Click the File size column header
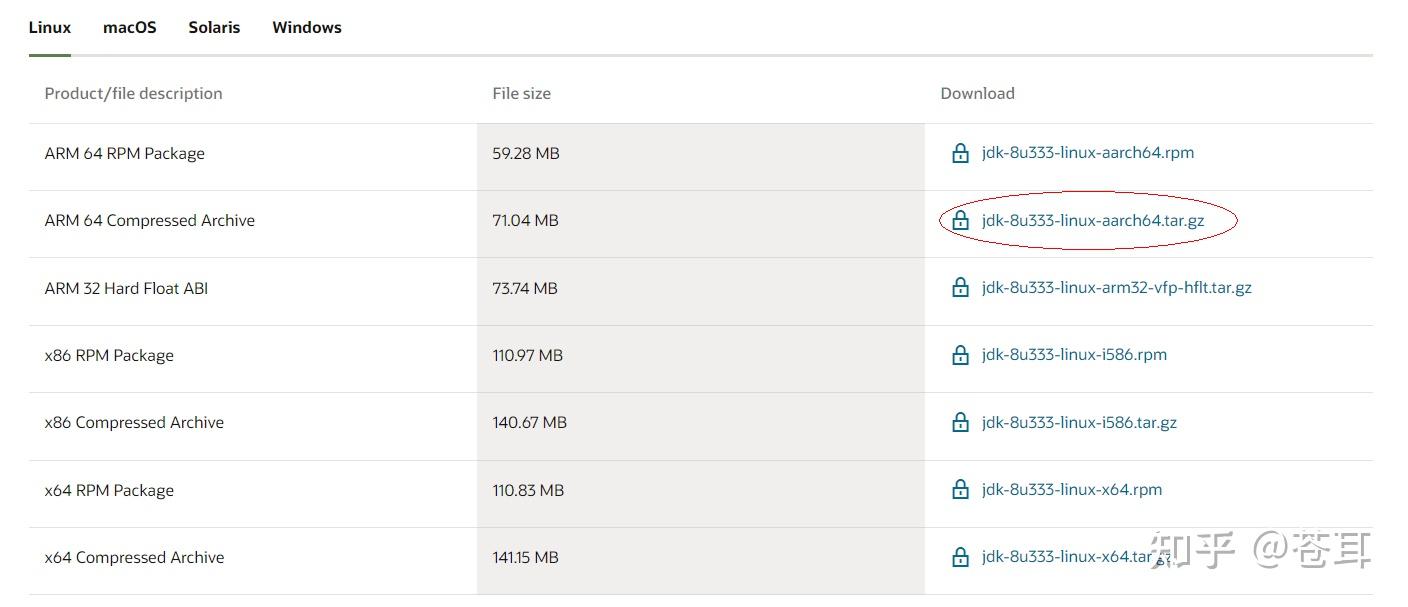Viewport: 1408px width, 607px height. tap(521, 93)
